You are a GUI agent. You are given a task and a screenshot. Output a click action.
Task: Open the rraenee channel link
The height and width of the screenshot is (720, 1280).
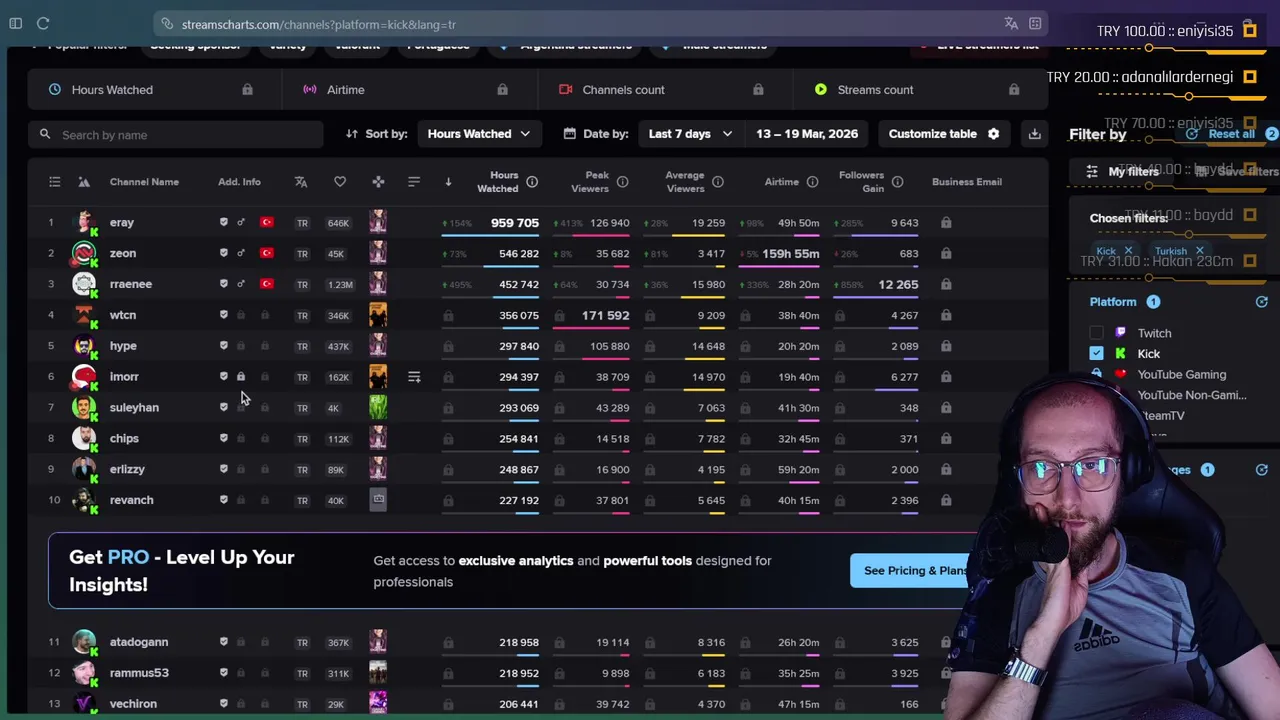pyautogui.click(x=131, y=284)
